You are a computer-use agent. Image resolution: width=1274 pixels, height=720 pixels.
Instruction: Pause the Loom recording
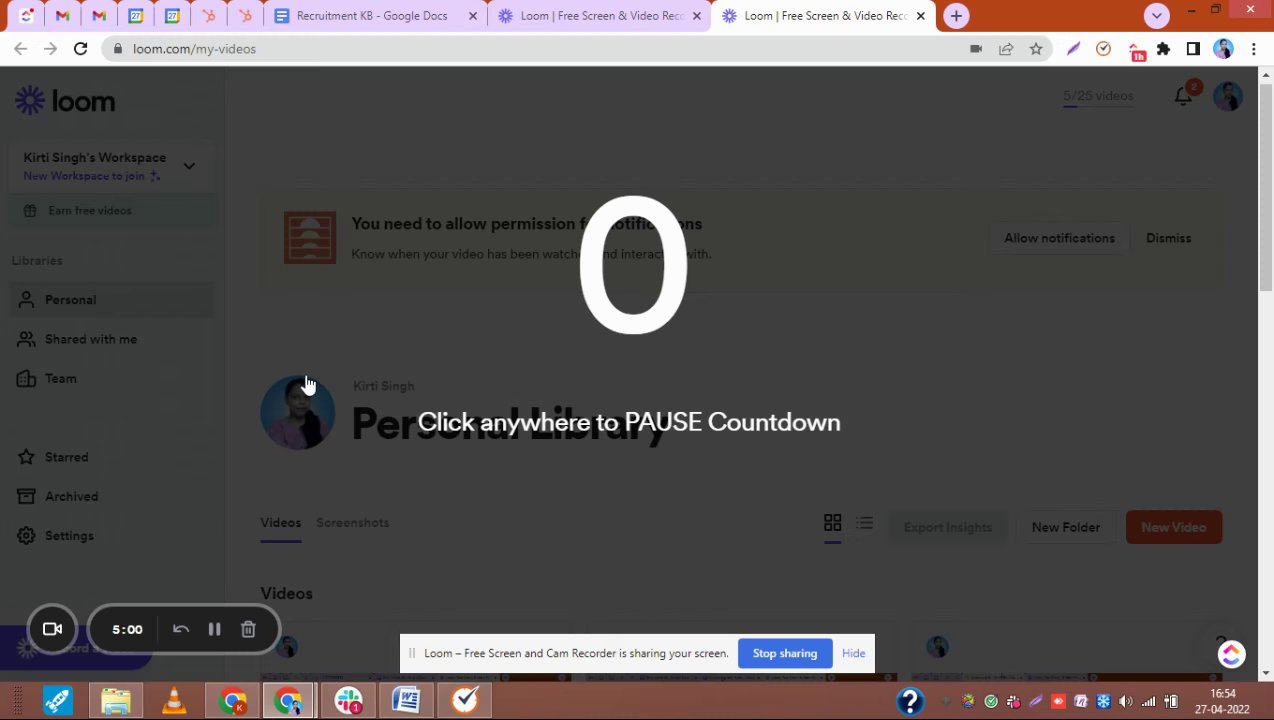tap(214, 629)
